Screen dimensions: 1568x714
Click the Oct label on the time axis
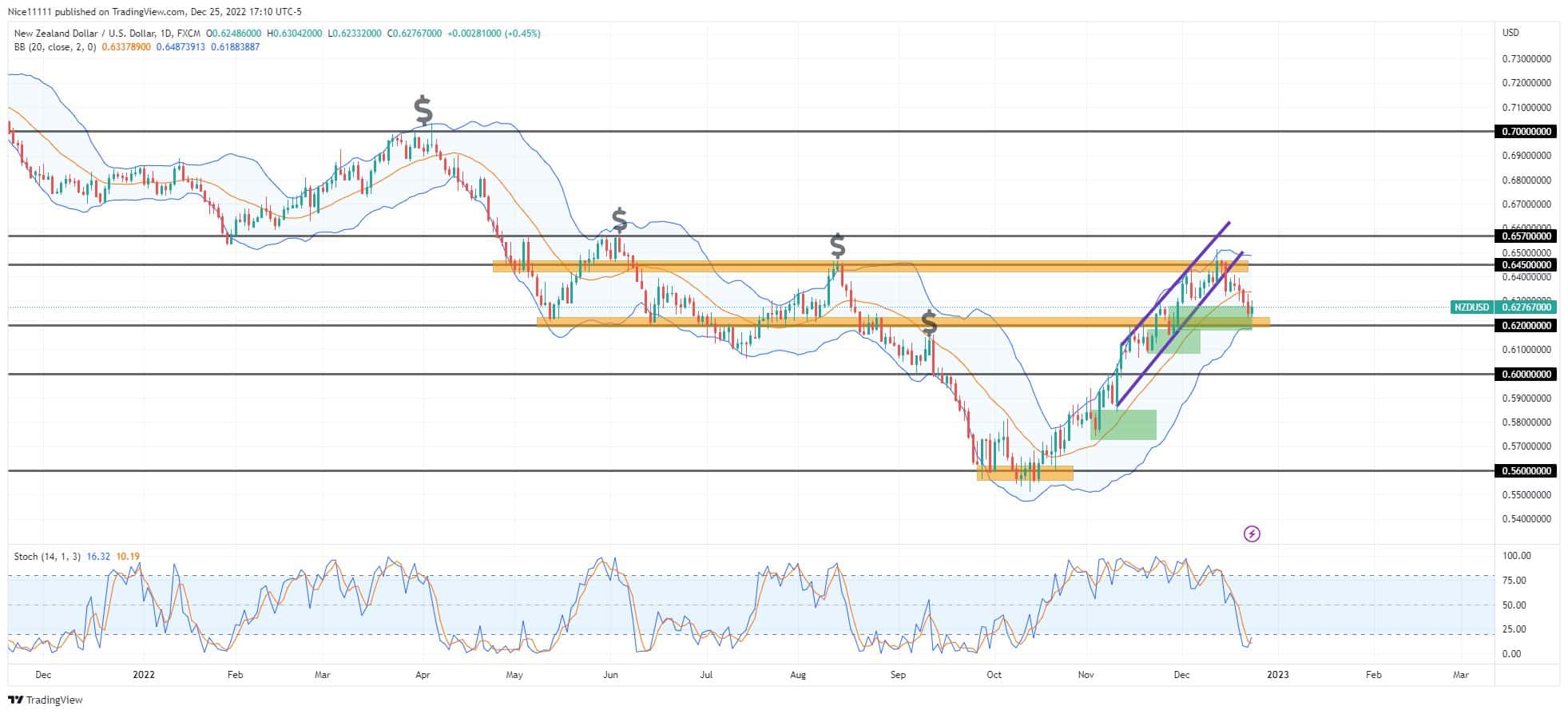click(x=994, y=675)
